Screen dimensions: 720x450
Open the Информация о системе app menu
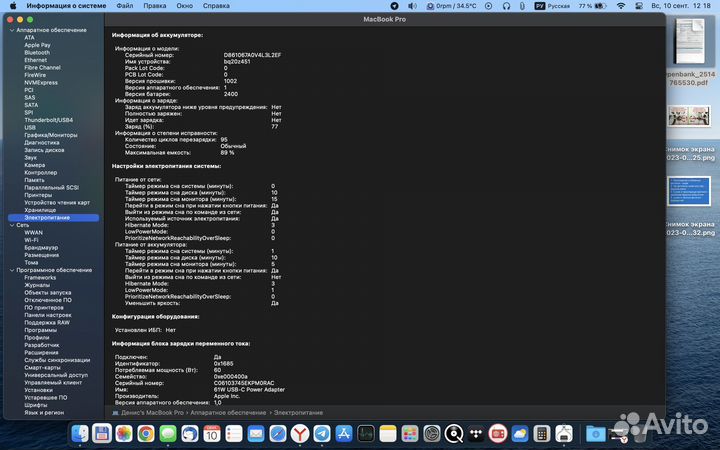[x=66, y=6]
